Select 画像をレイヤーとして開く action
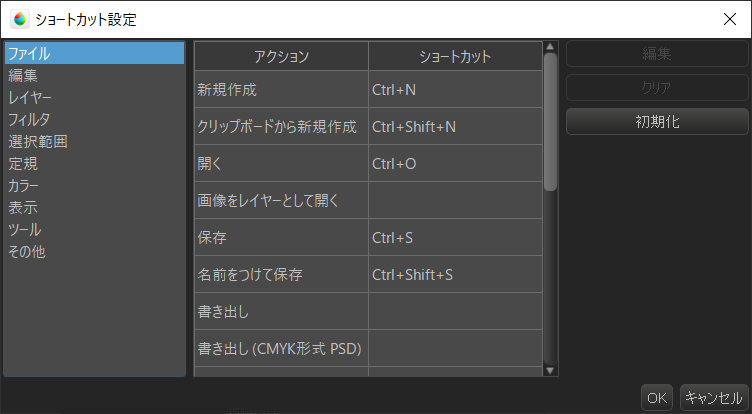This screenshot has height=414, width=752. 281,200
